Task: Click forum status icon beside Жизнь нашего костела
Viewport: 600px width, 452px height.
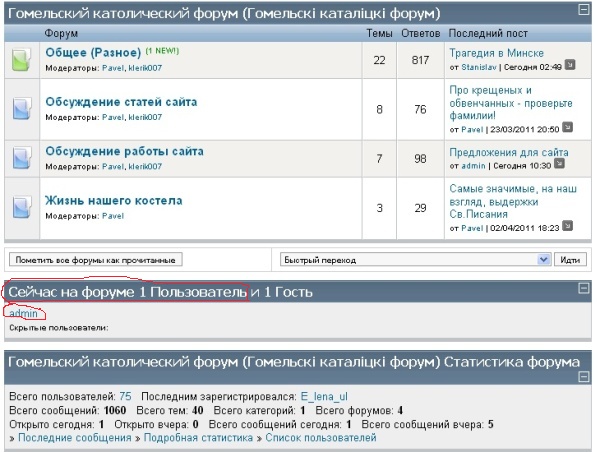Action: tap(22, 207)
